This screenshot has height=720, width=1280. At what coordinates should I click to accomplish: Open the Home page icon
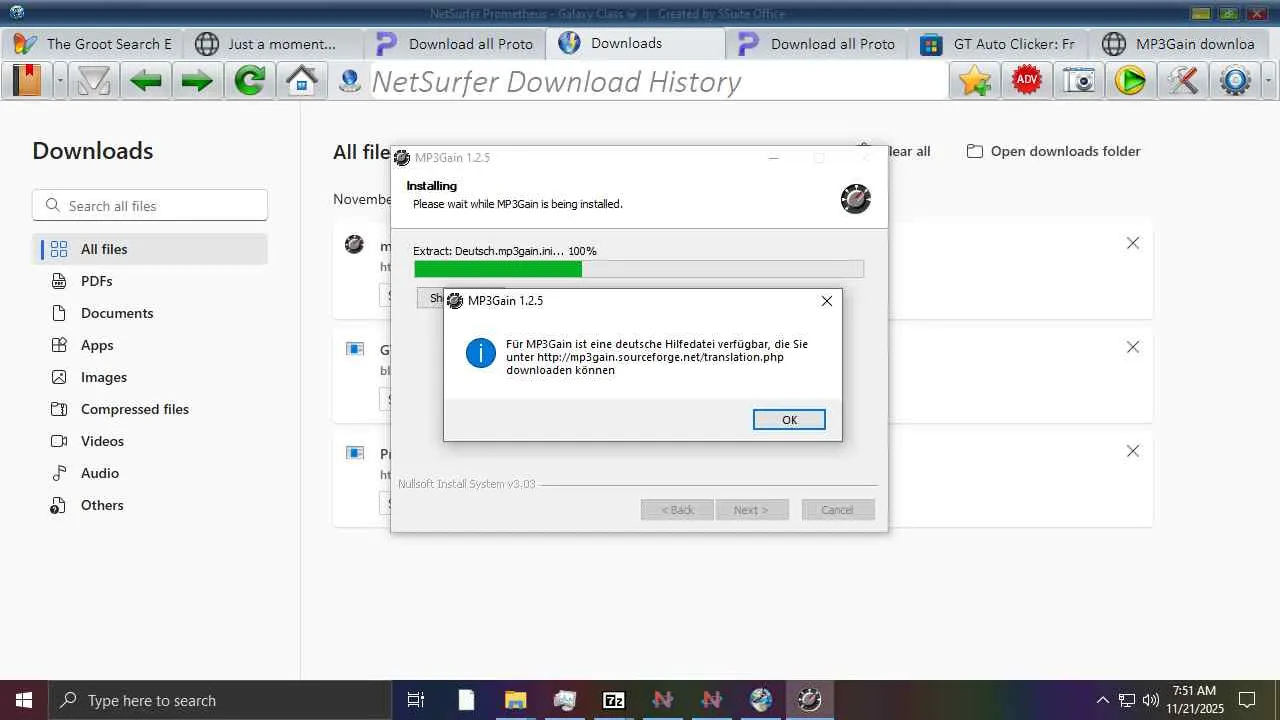[302, 81]
